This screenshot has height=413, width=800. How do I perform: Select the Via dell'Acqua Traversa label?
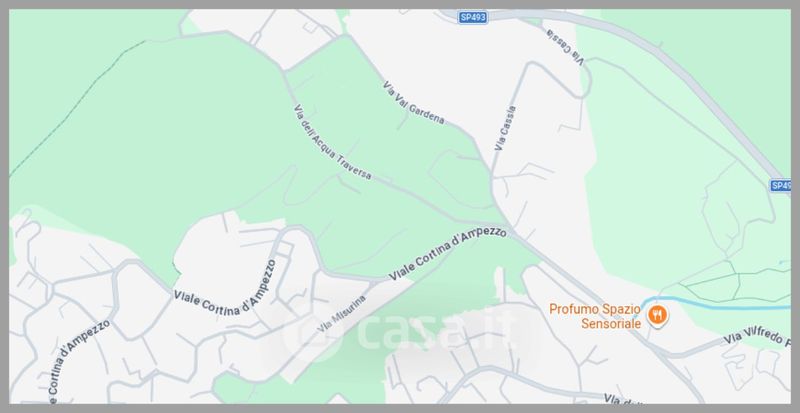coord(333,142)
